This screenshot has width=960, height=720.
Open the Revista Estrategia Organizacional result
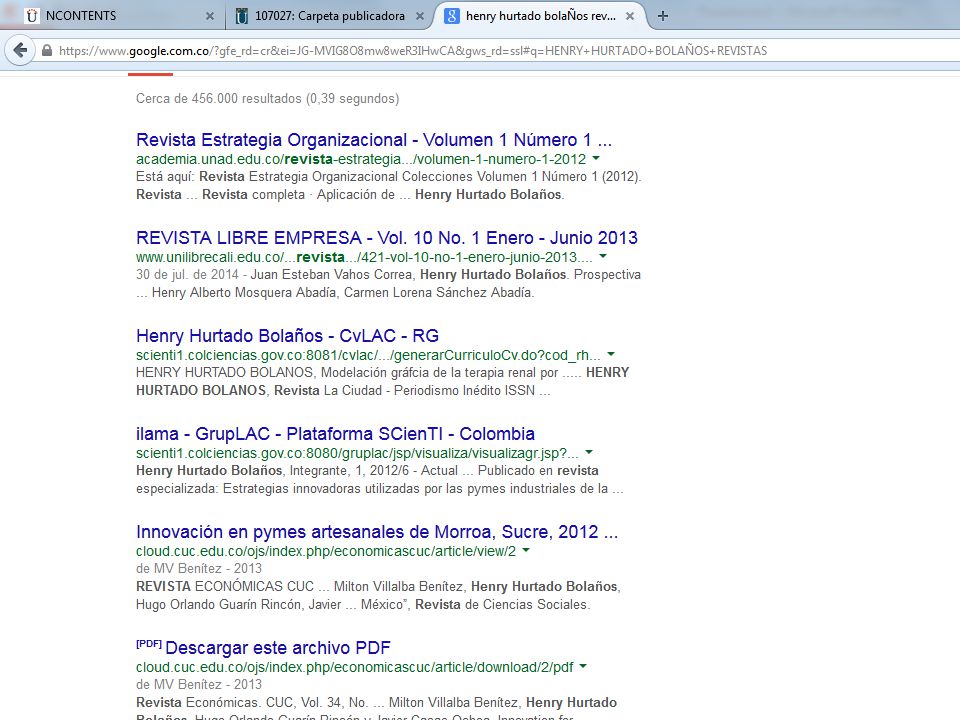[373, 140]
